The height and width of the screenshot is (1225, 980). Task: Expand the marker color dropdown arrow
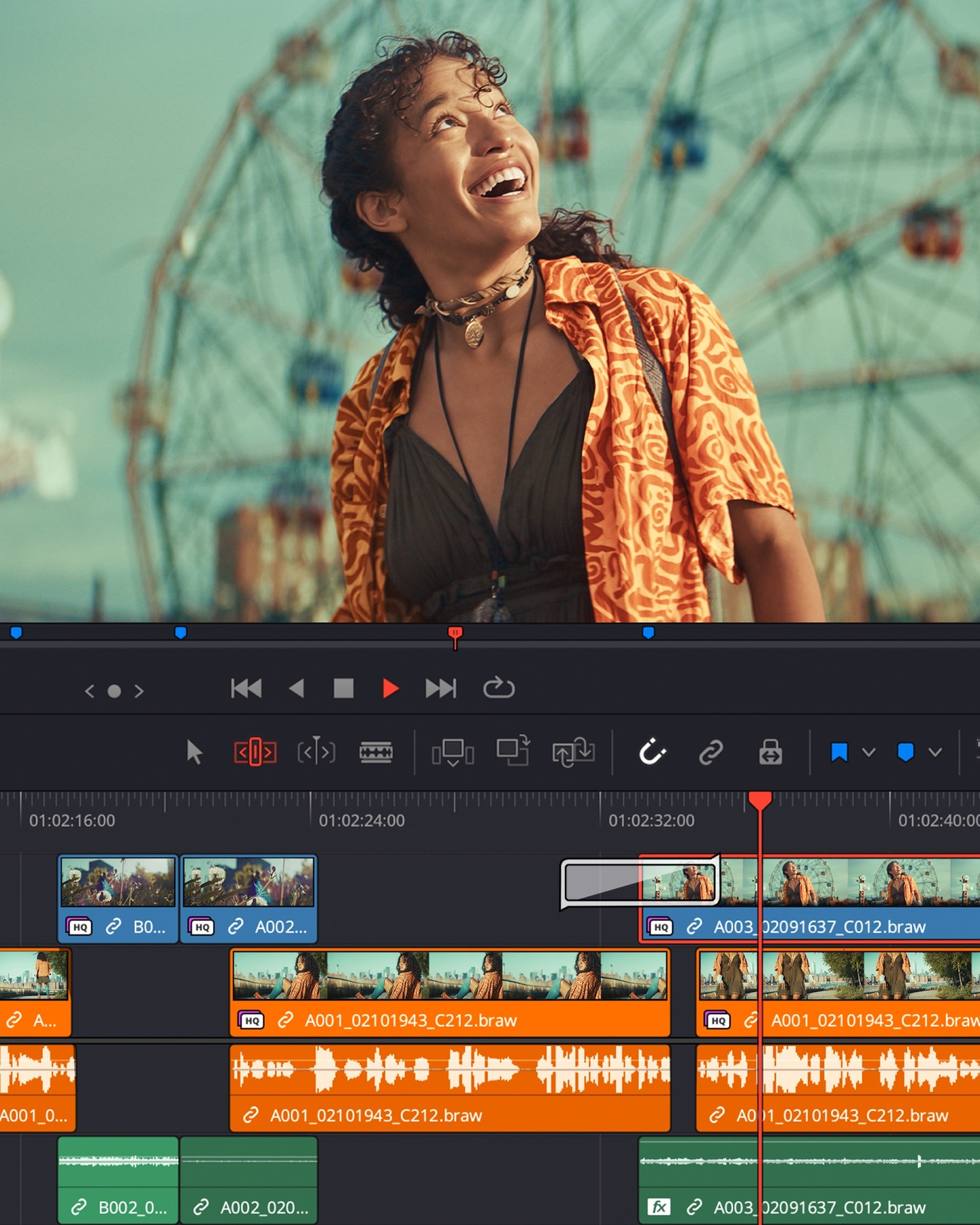pyautogui.click(x=935, y=753)
